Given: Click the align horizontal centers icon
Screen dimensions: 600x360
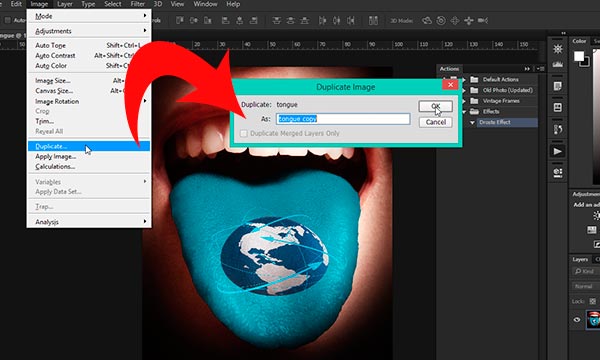Looking at the screenshot, I should (x=240, y=20).
